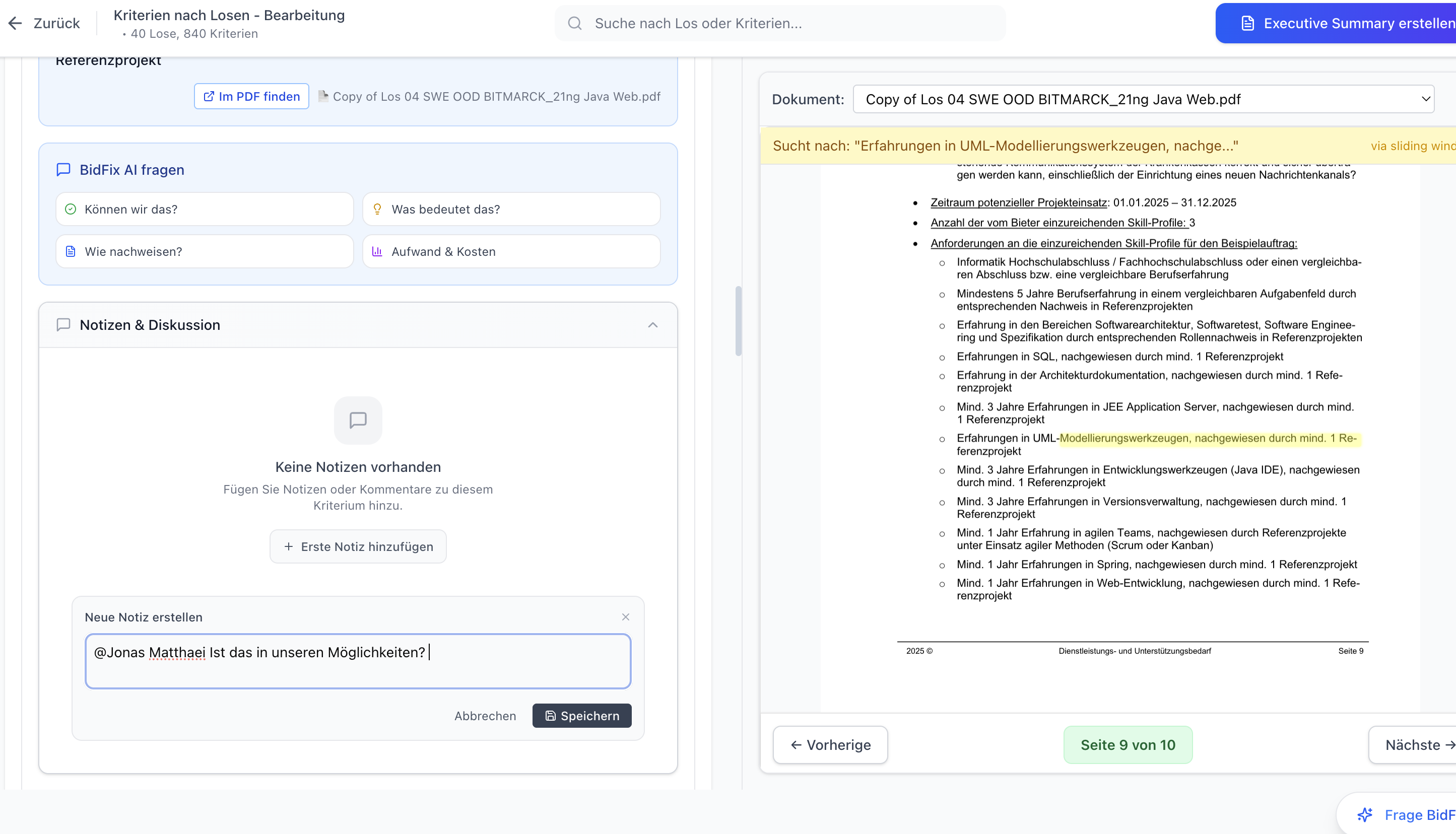This screenshot has height=834, width=1456.
Task: Click the left panel vertical scrollbar
Action: pyautogui.click(x=738, y=321)
